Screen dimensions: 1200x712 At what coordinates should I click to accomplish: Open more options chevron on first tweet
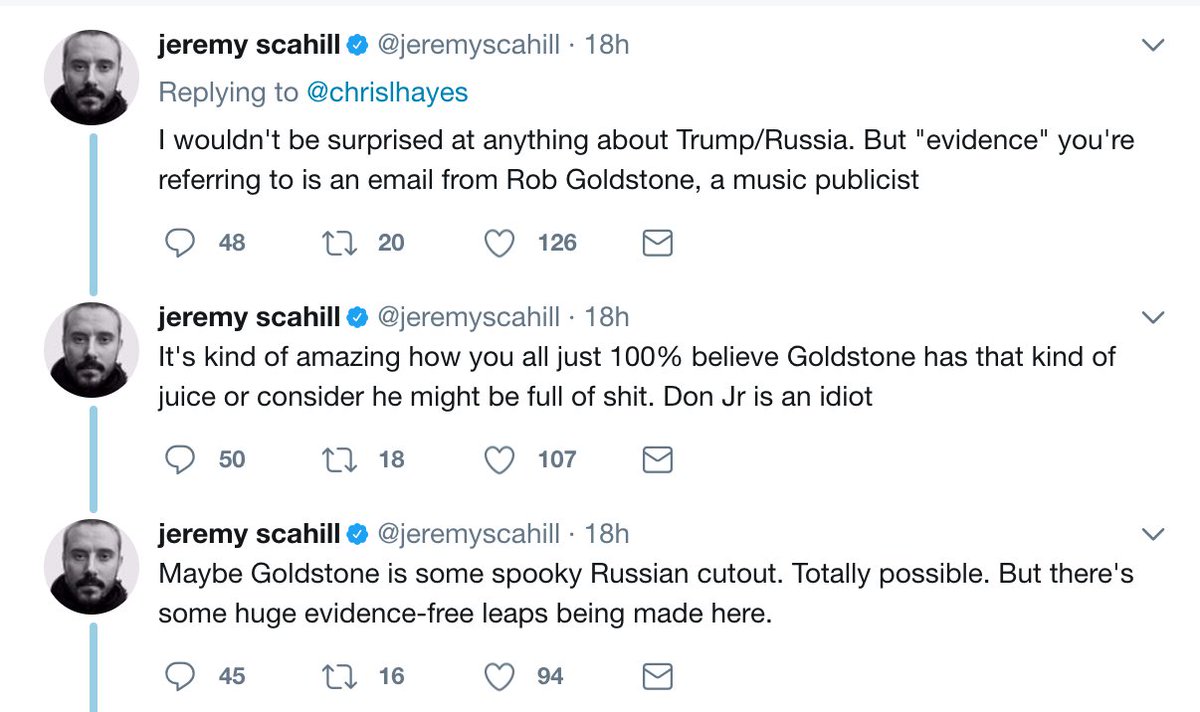1153,46
